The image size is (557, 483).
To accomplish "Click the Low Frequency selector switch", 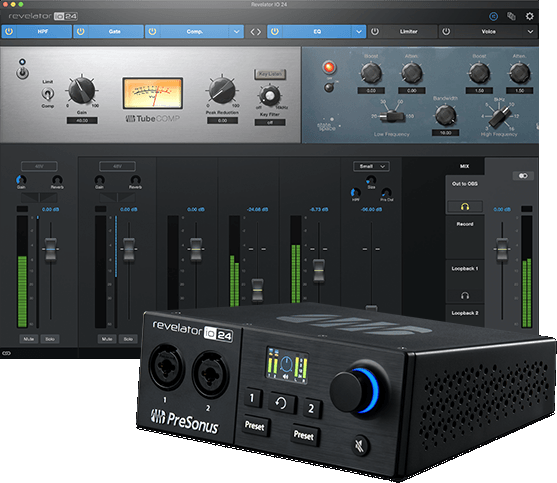I will coord(392,116).
